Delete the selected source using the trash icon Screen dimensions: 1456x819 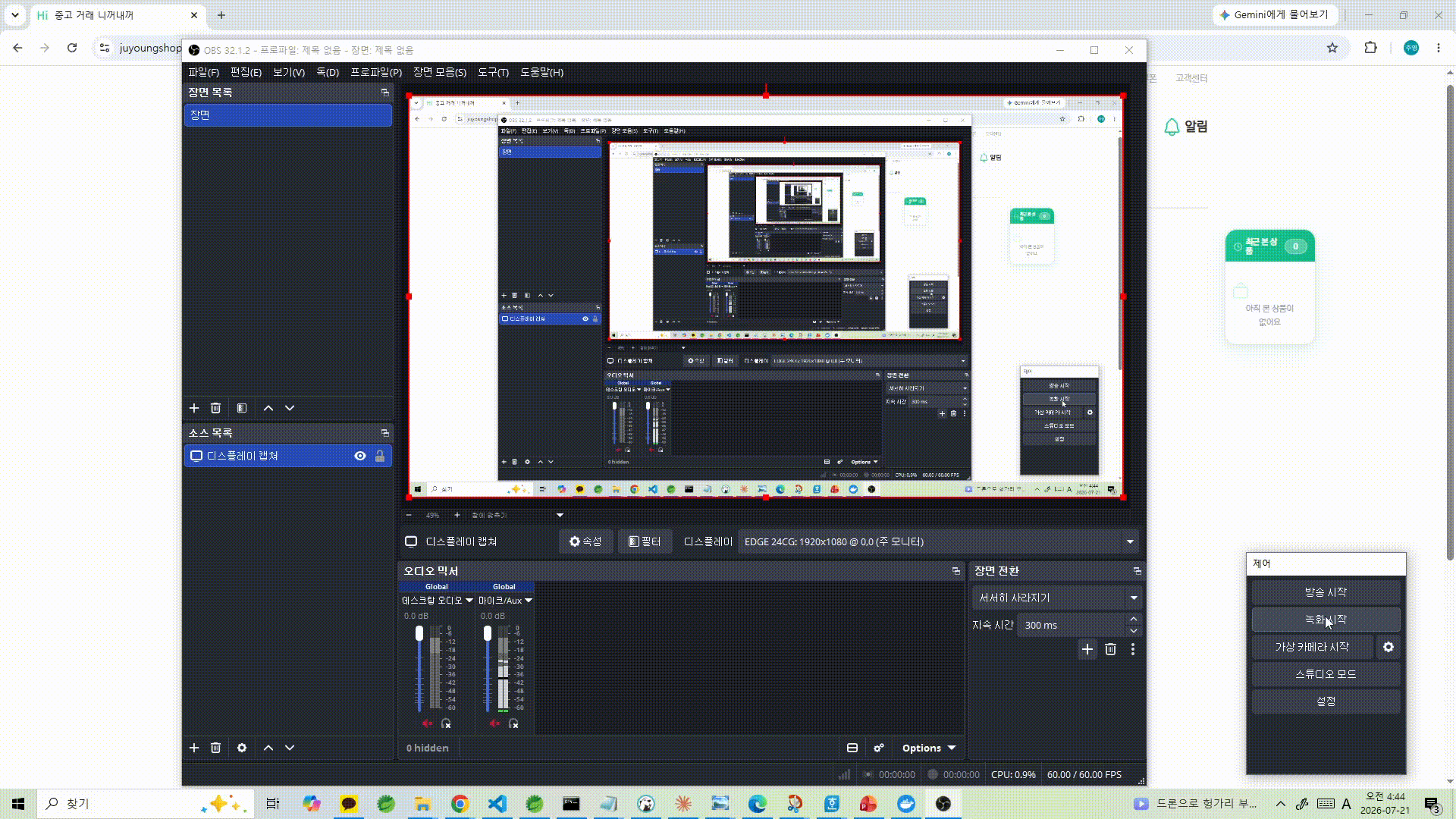tap(215, 748)
